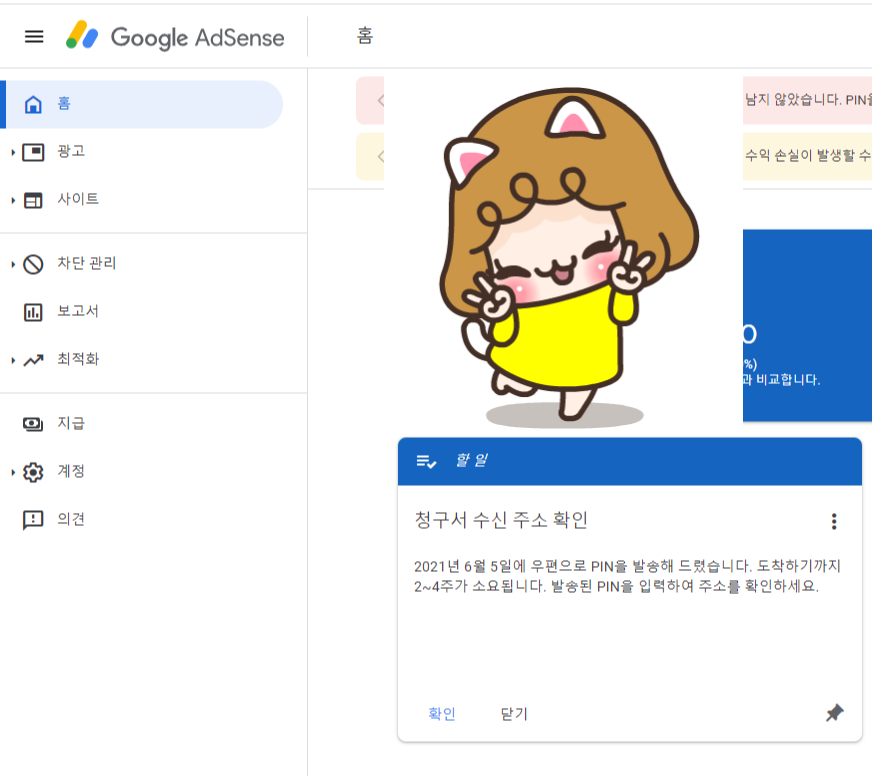This screenshot has height=776, width=872.
Task: Select 홈 in the sidebar
Action: 141,104
